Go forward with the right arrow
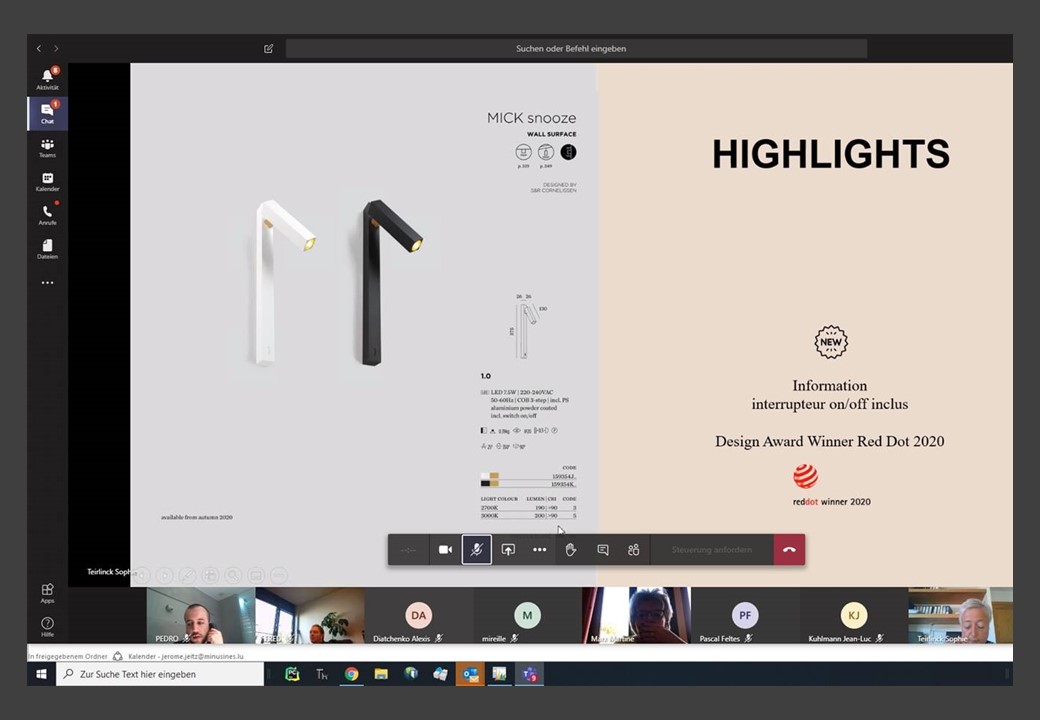Viewport: 1040px width, 720px height. coord(56,48)
